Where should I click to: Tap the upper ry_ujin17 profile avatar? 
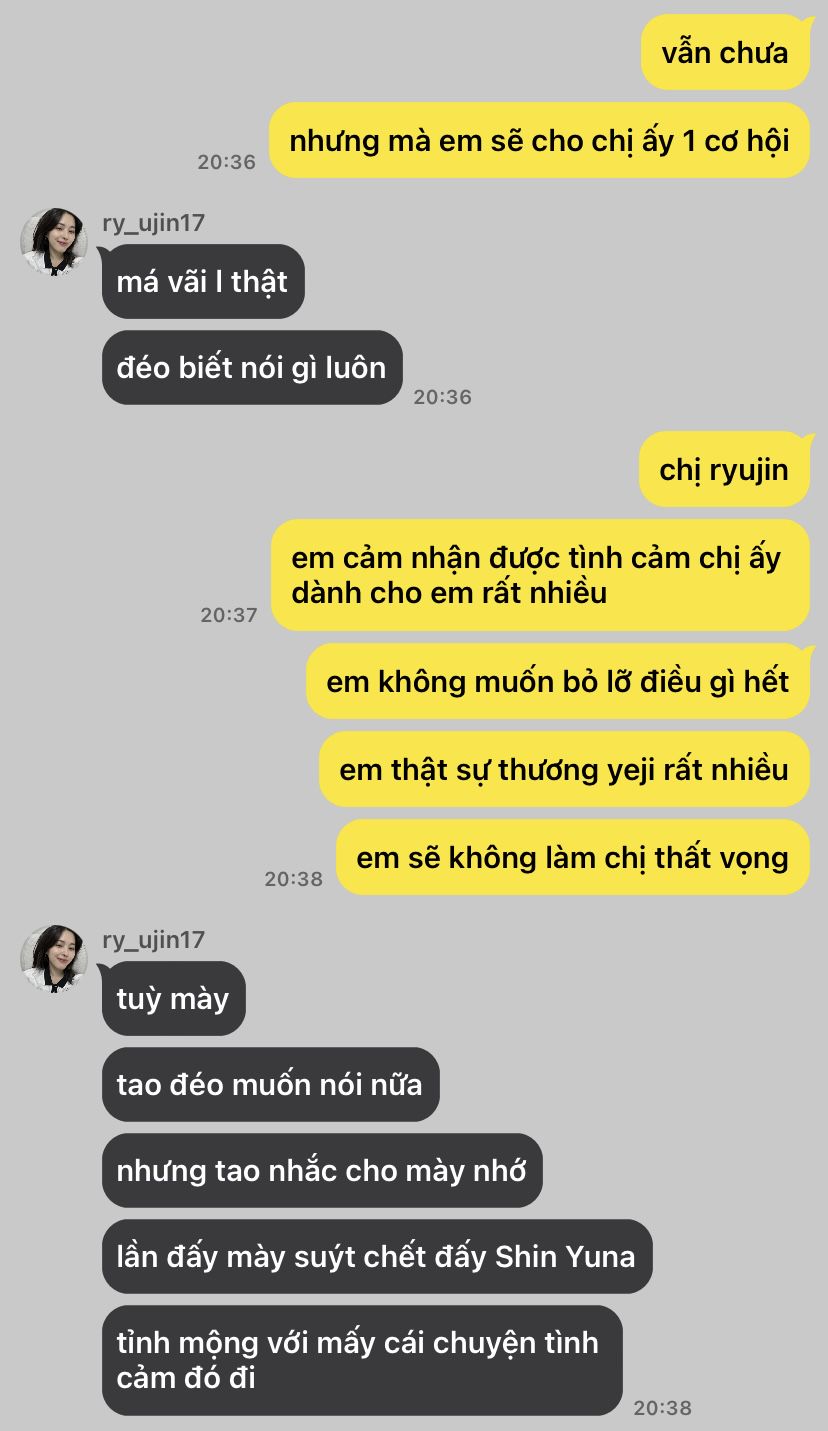[x=54, y=242]
